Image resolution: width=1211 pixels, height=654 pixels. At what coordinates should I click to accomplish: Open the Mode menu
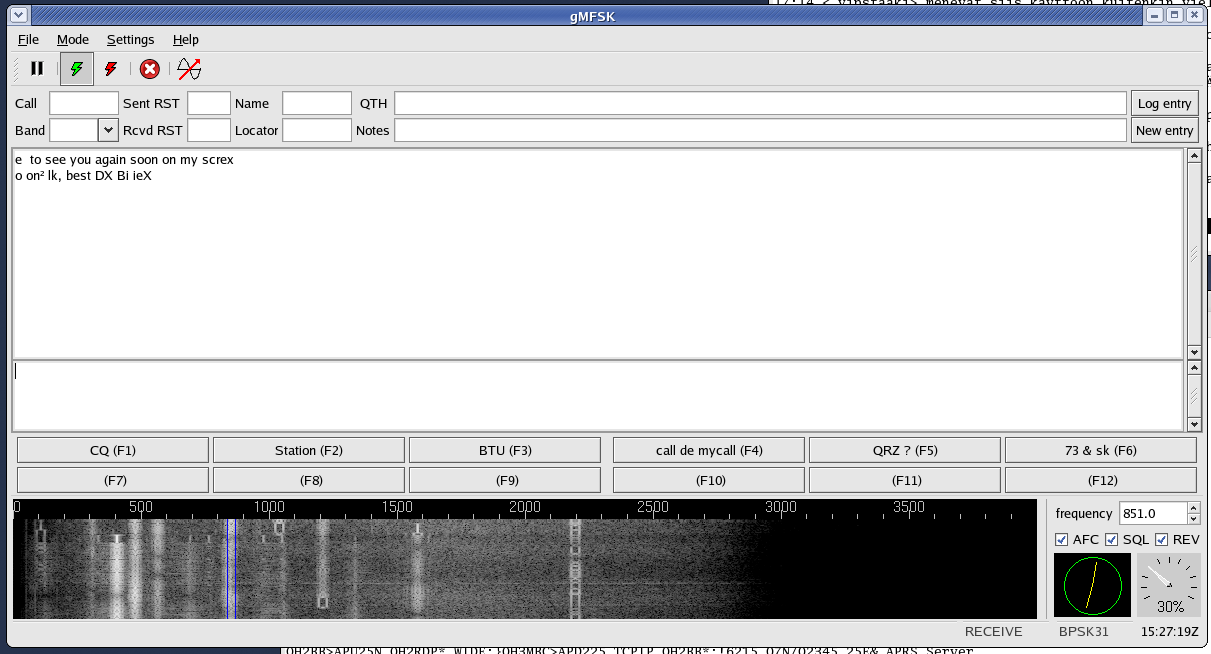[x=73, y=40]
